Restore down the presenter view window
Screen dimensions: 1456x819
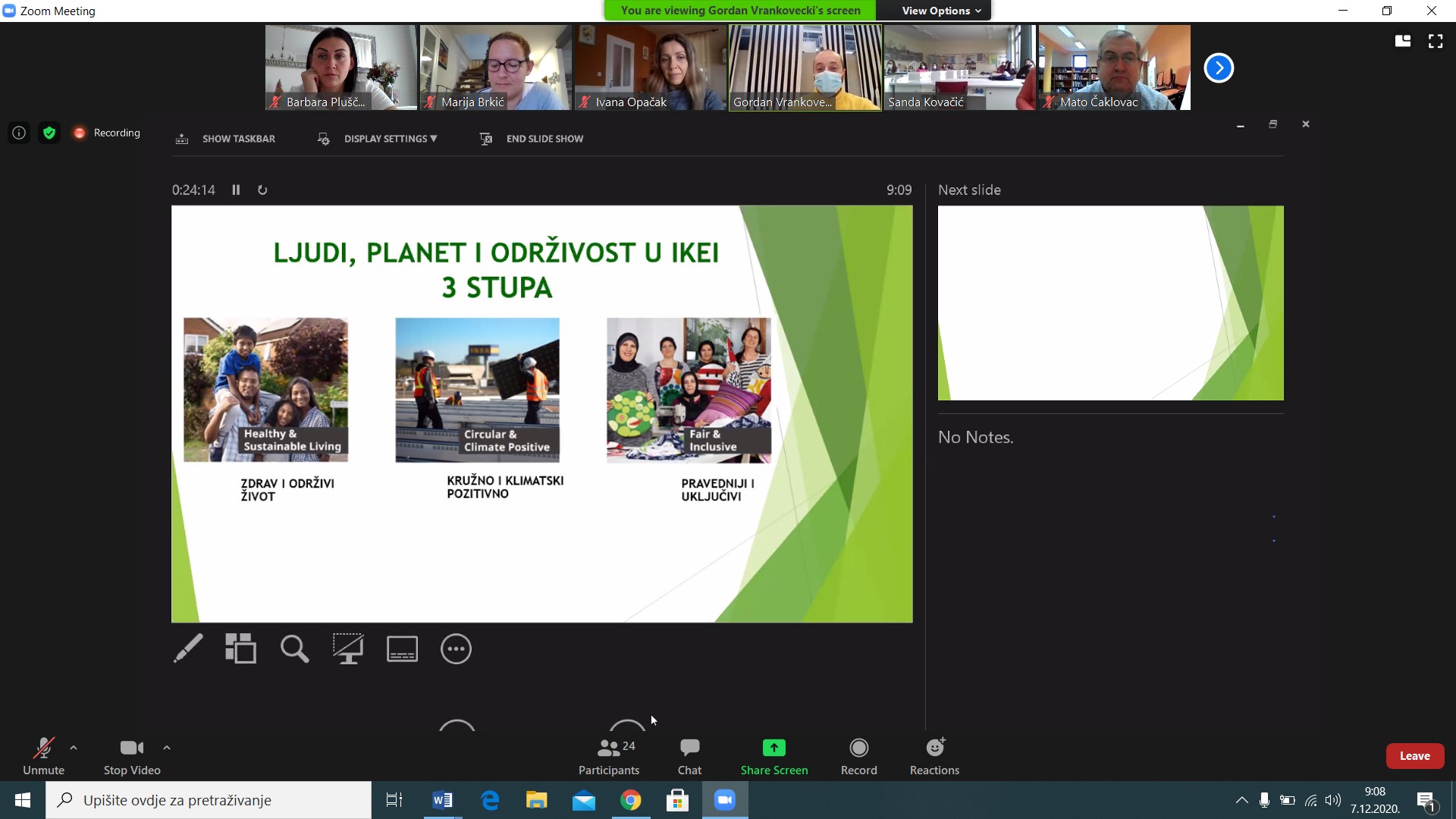[1273, 124]
